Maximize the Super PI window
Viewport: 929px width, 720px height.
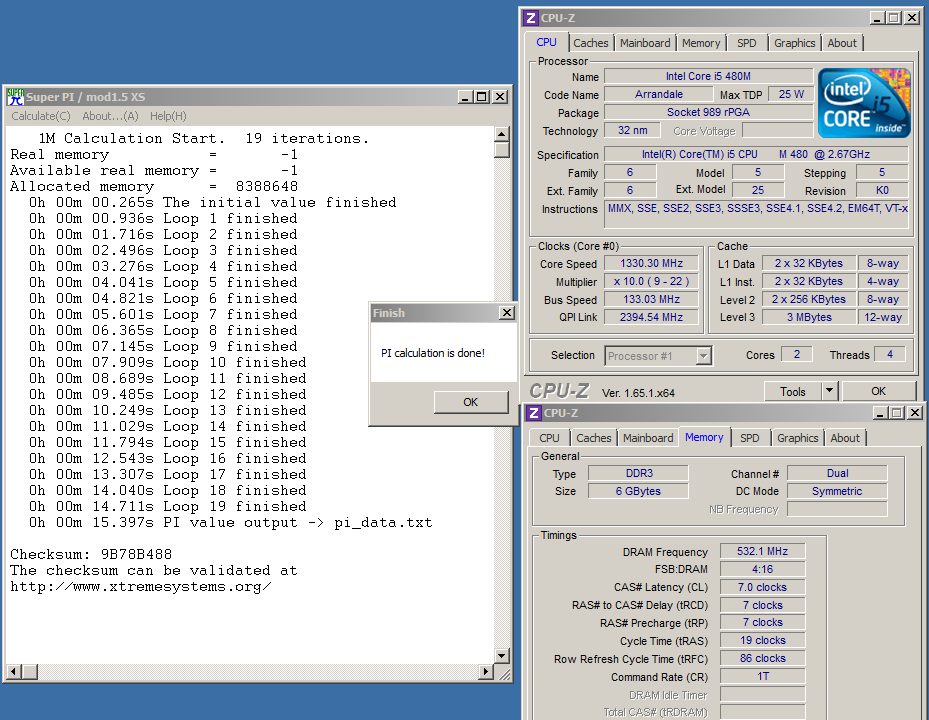pyautogui.click(x=482, y=97)
